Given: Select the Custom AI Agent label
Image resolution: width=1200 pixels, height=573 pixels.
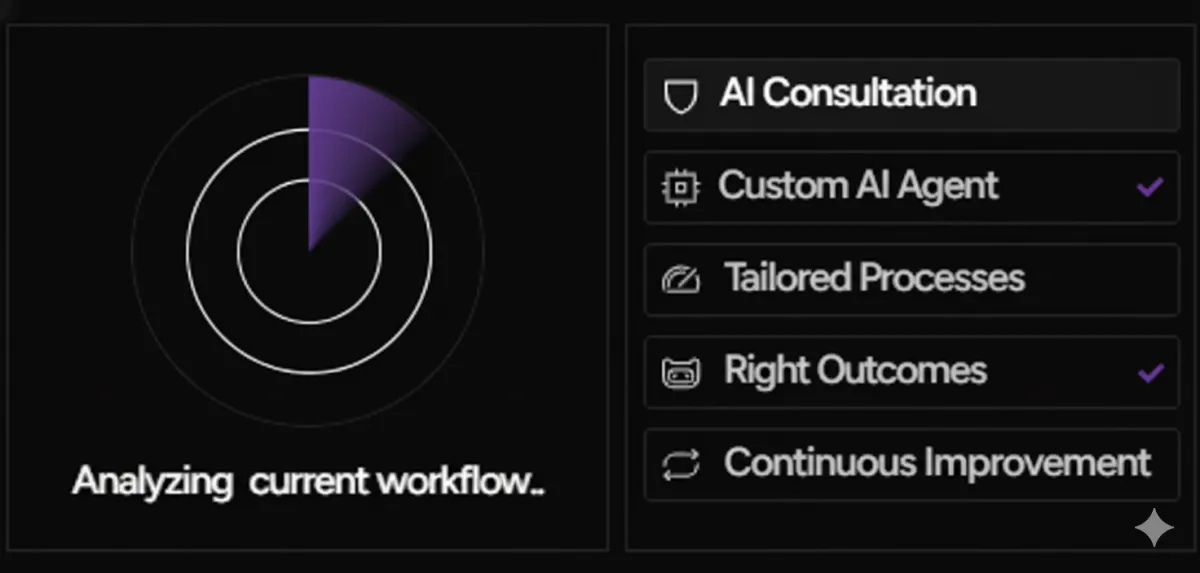Looking at the screenshot, I should point(858,186).
